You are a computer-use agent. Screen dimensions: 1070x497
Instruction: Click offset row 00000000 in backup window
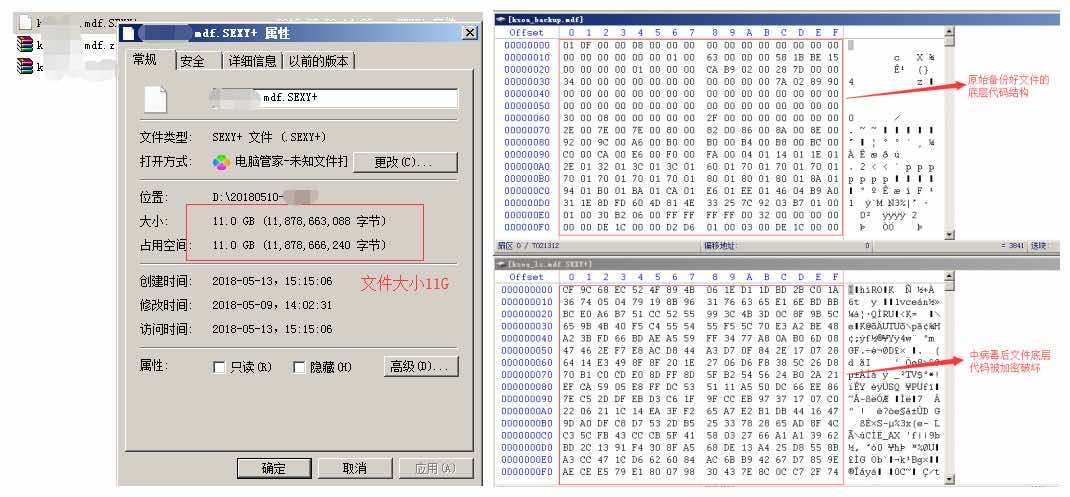(x=527, y=45)
